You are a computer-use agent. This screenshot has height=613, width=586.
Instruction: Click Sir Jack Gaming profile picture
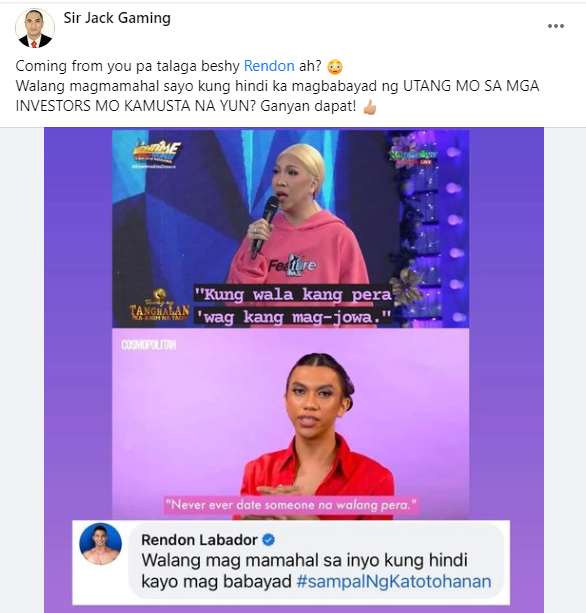click(35, 29)
